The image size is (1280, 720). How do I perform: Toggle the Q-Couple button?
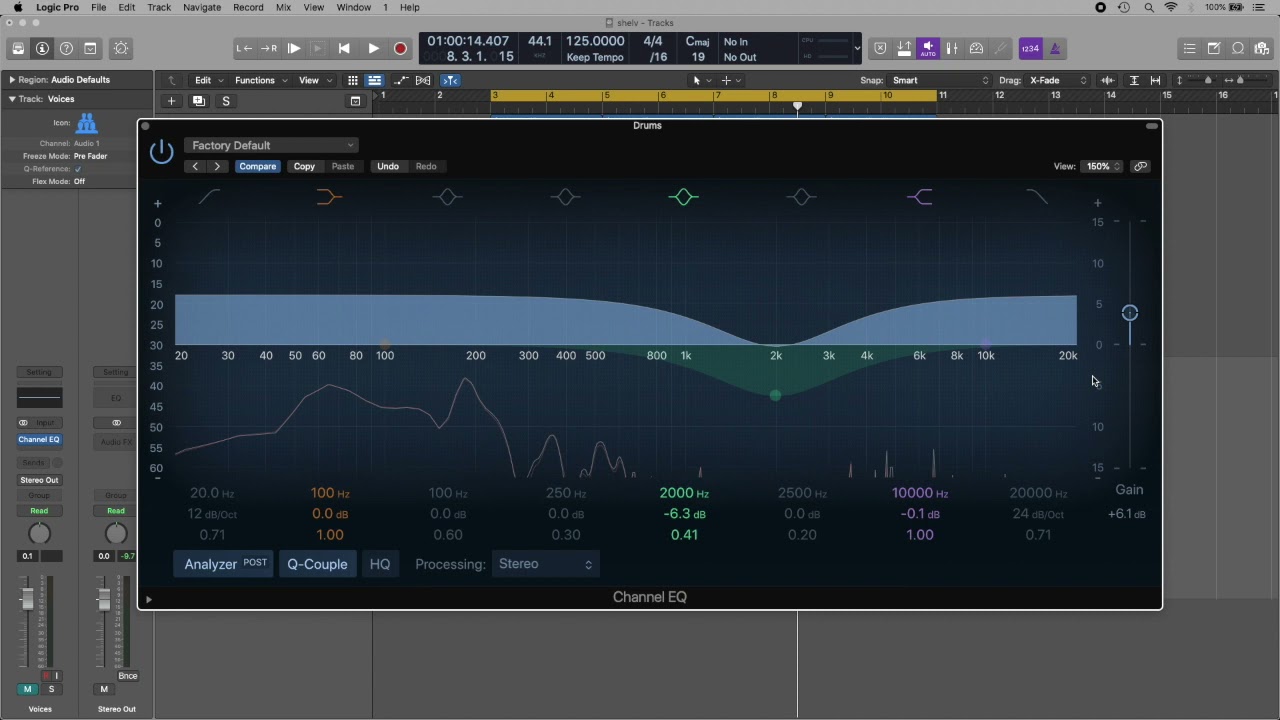[x=317, y=564]
